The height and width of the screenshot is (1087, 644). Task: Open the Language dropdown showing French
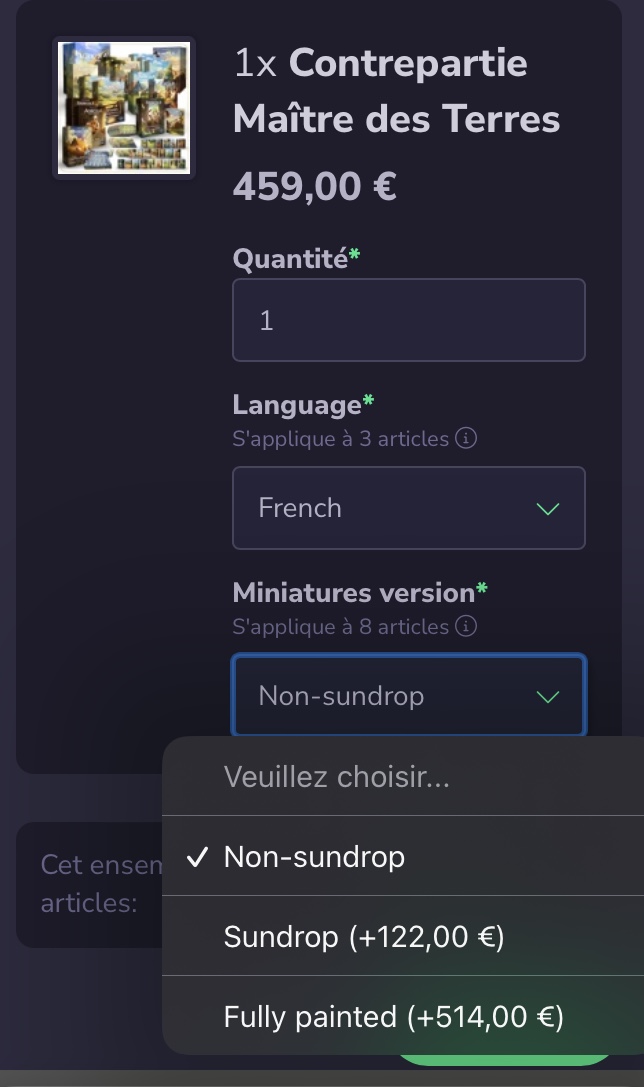(408, 508)
